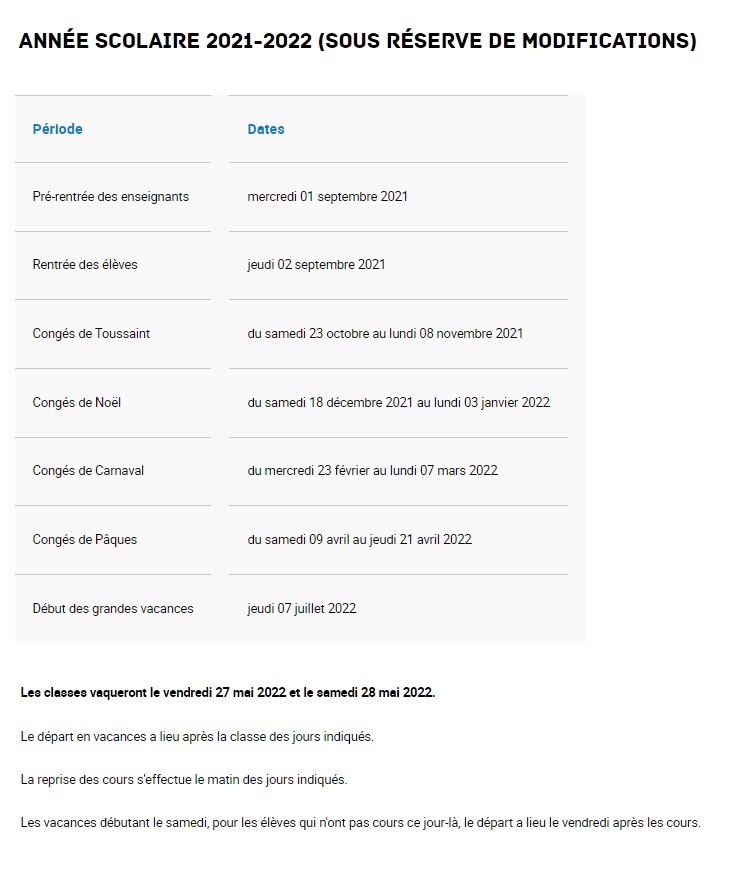Viewport: 740px width, 888px height.
Task: Click the Noël holiday dates cell
Action: click(x=399, y=403)
